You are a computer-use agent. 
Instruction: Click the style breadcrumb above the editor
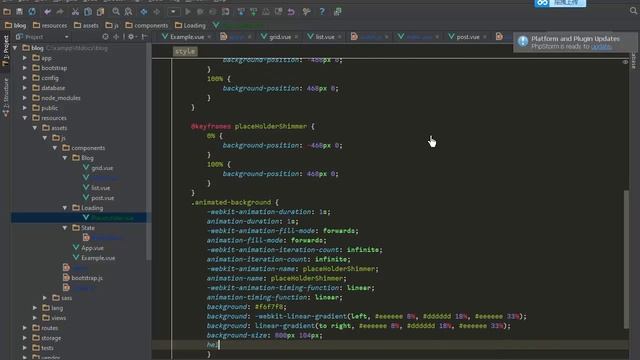click(x=185, y=51)
